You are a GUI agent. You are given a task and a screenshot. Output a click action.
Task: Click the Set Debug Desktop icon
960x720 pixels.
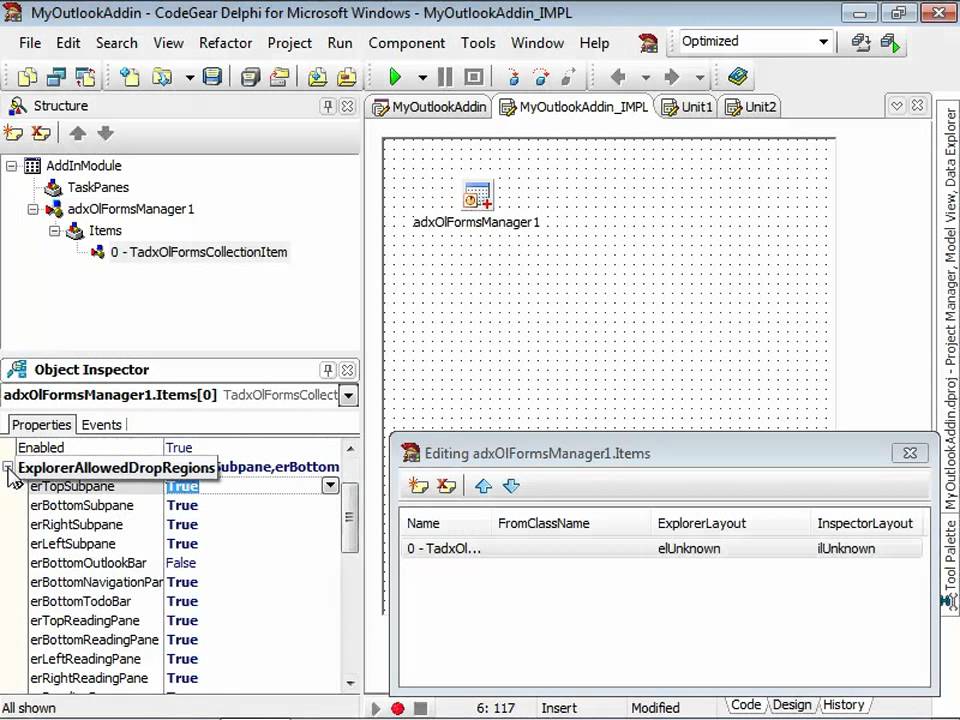[890, 42]
